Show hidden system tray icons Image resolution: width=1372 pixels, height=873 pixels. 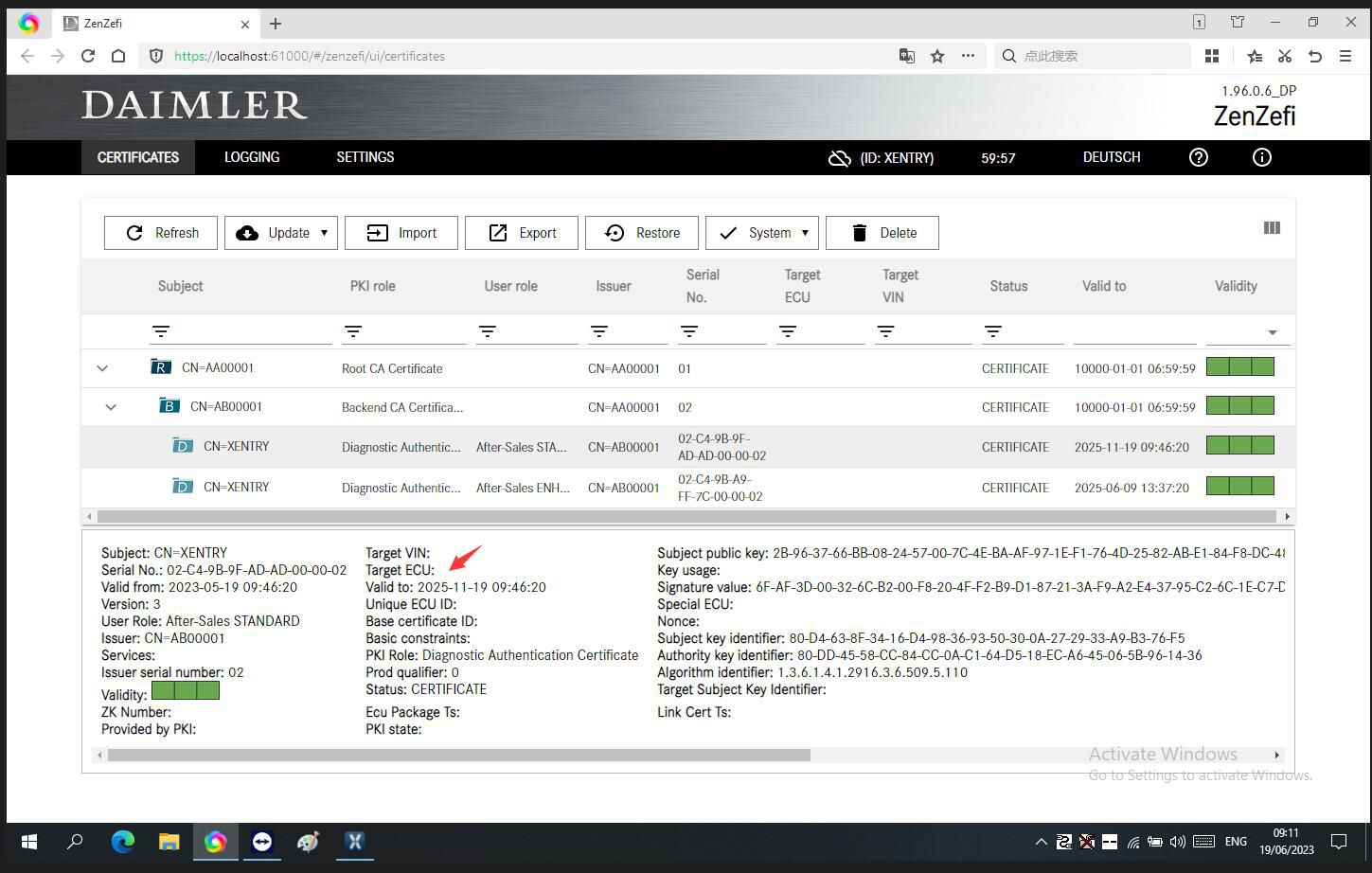(x=1041, y=842)
